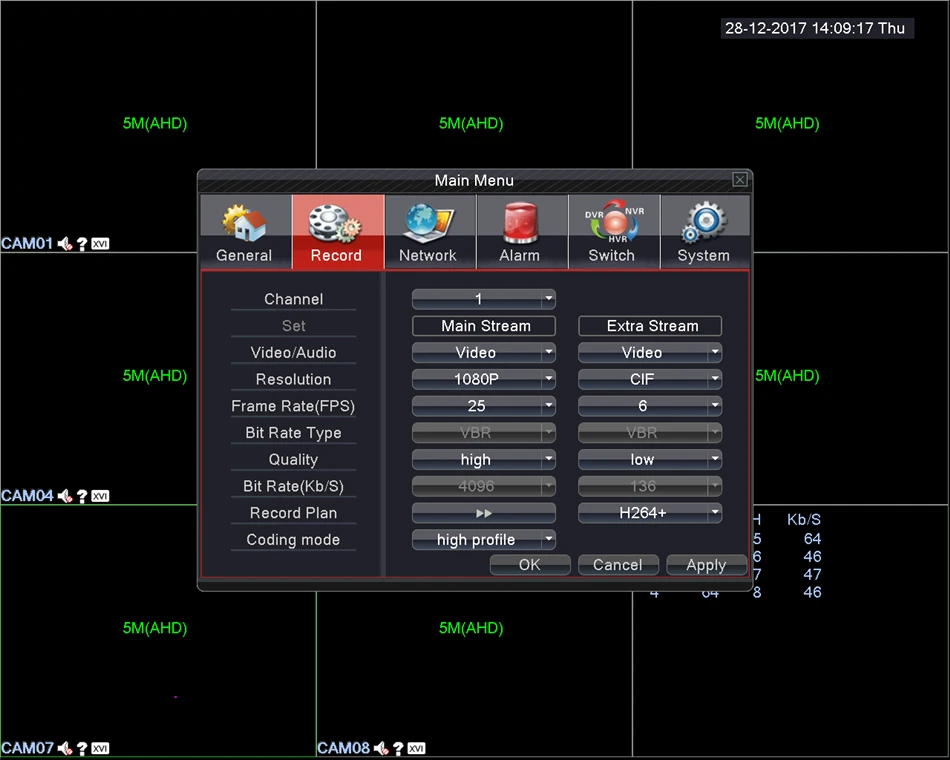Click 5M(AHD) text in CAM08 pane
The height and width of the screenshot is (760, 950).
(471, 628)
